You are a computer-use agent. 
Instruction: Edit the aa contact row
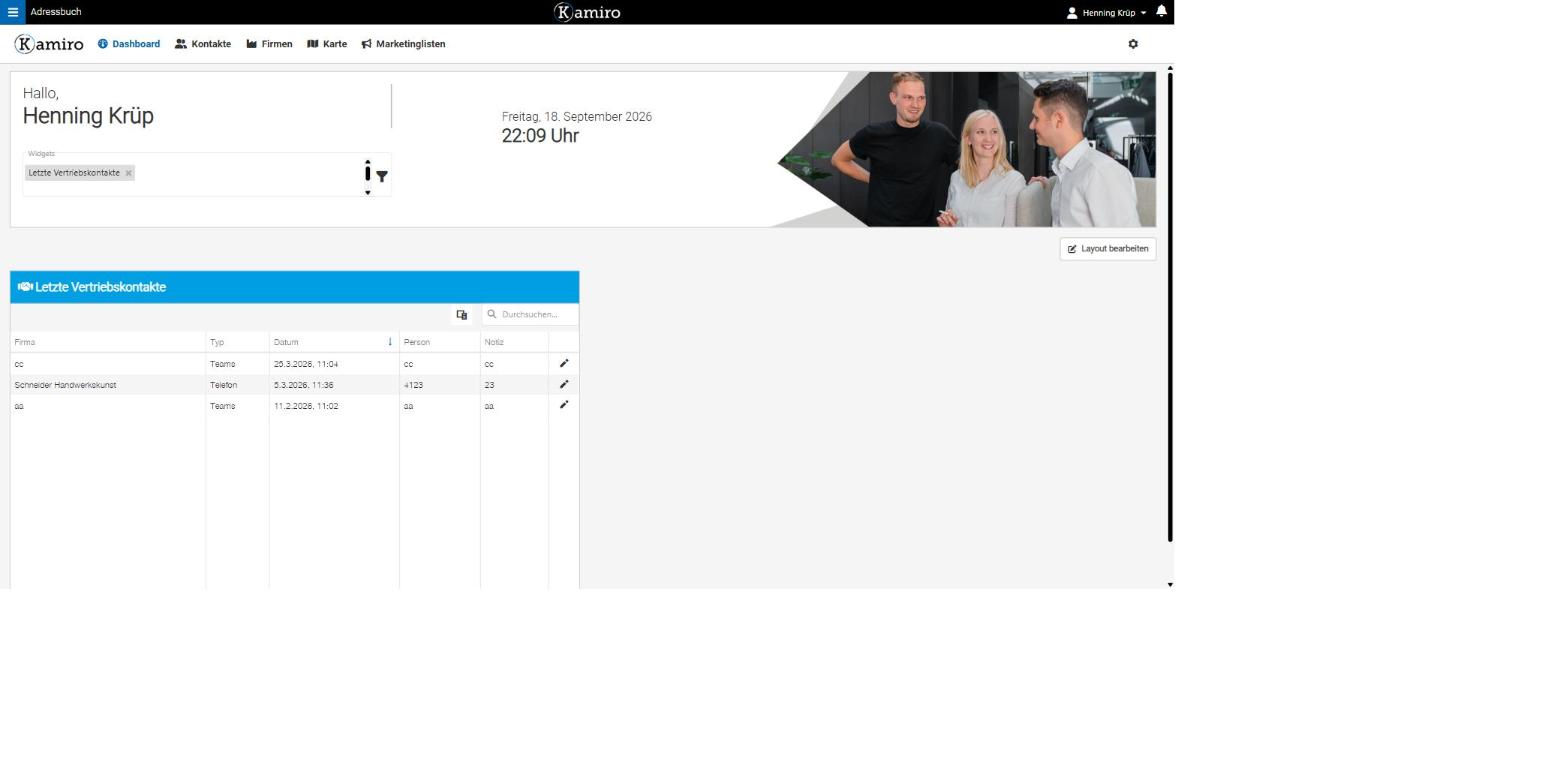tap(564, 405)
